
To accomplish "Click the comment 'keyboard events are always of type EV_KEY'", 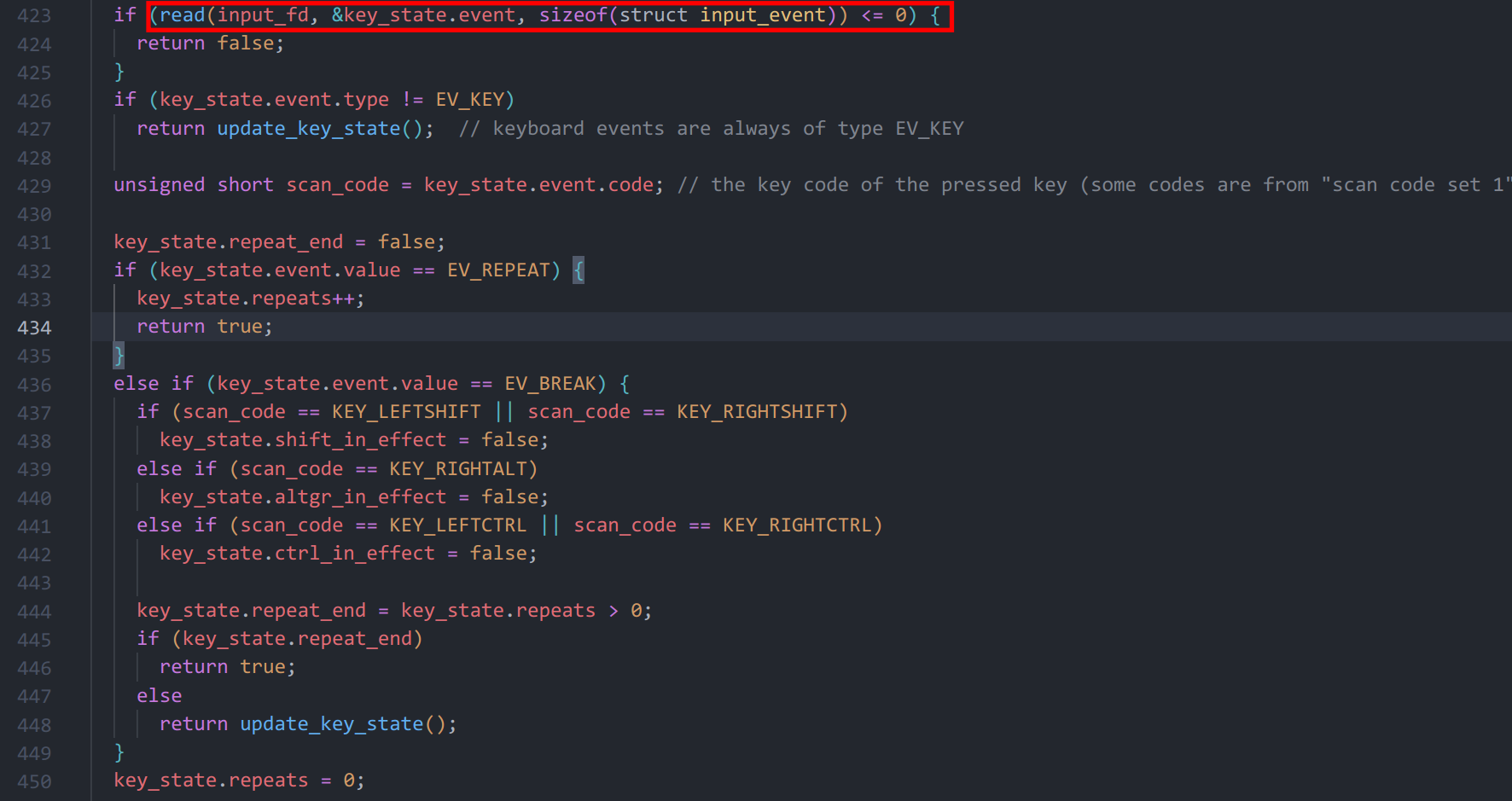I will click(728, 129).
